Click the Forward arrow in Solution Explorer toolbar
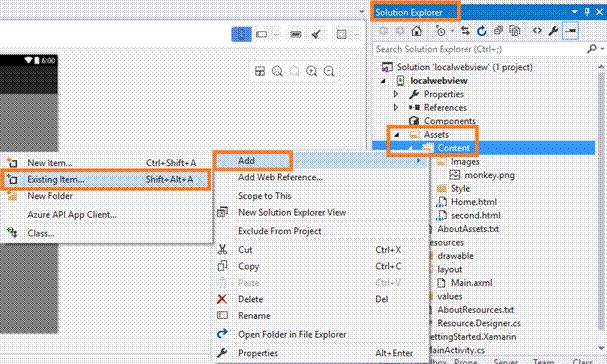Viewport: 607px width, 364px height. (x=400, y=31)
